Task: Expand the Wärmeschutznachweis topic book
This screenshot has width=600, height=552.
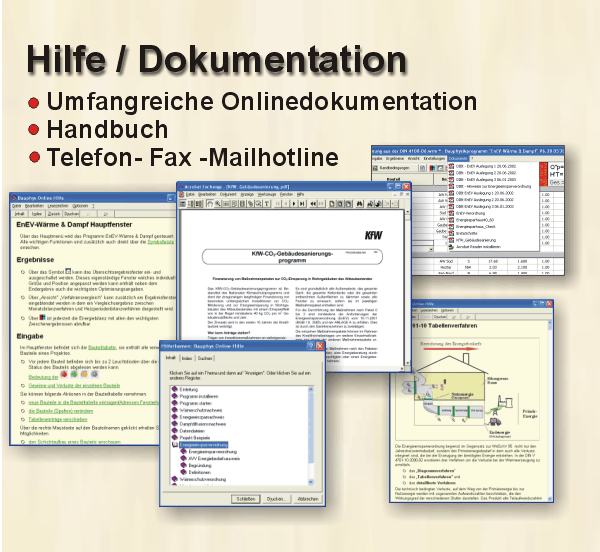Action: click(174, 410)
